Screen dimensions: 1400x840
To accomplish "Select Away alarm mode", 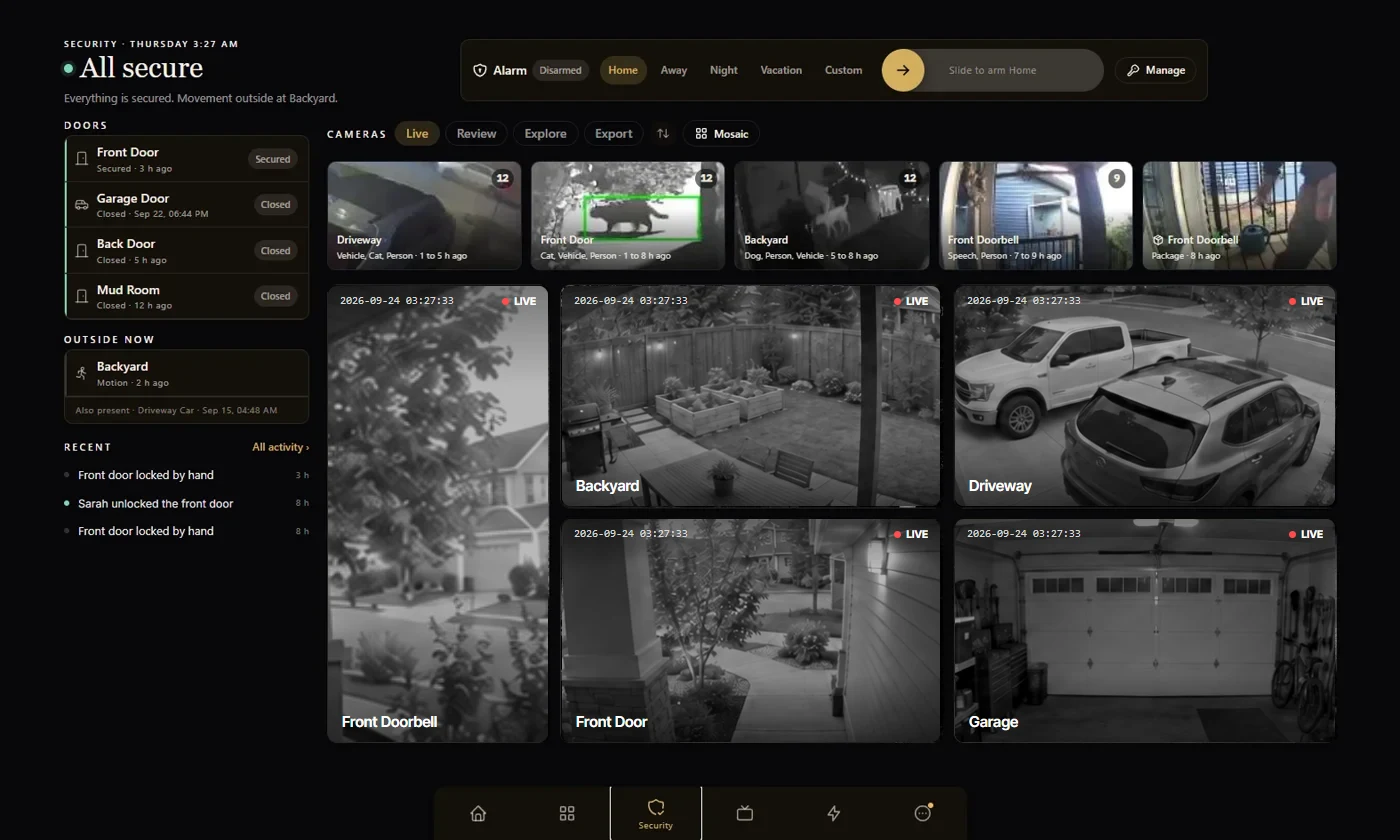I will click(x=674, y=70).
